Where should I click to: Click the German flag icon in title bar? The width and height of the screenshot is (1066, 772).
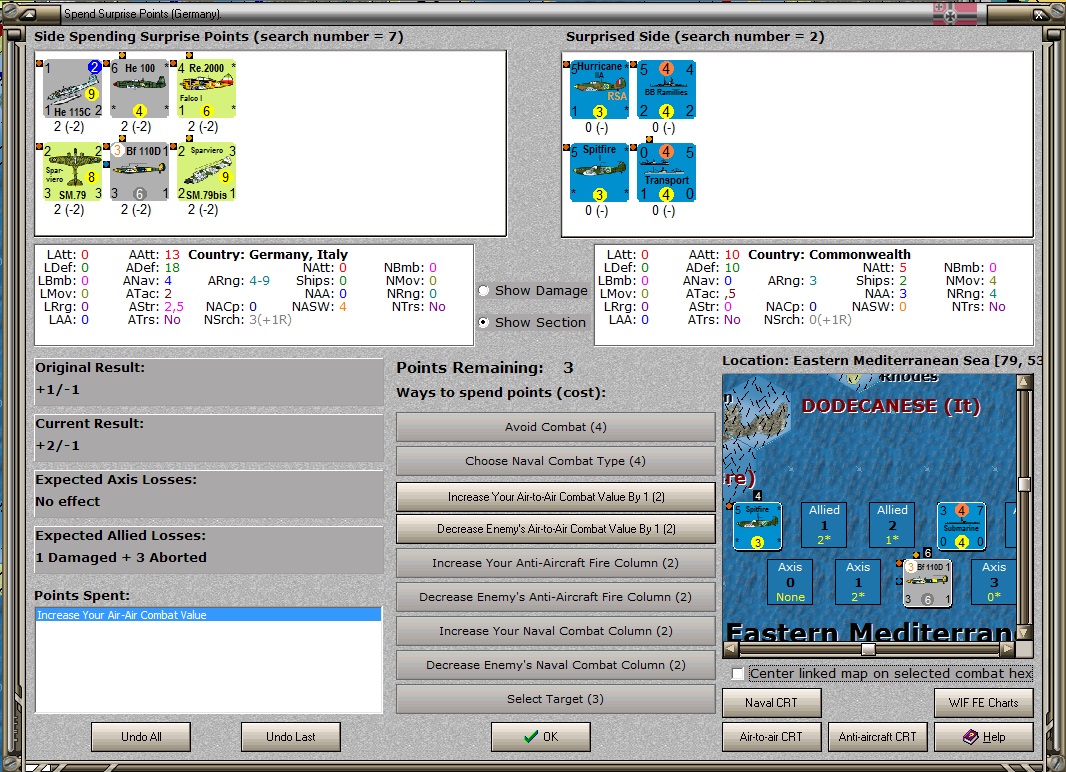click(955, 13)
